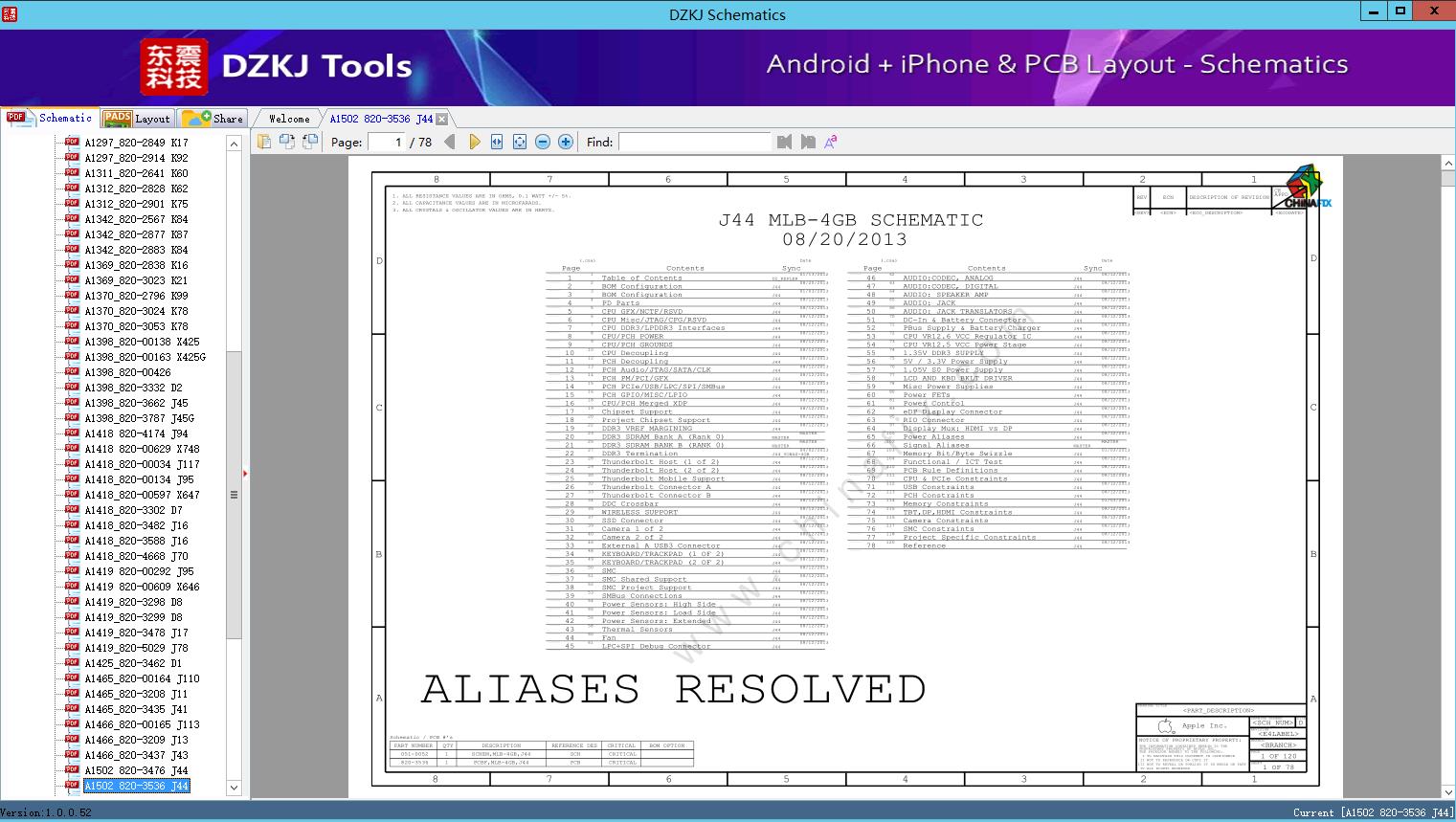Select A1418_820-00034 J117 entry
The height and width of the screenshot is (822, 1456).
pyautogui.click(x=142, y=464)
